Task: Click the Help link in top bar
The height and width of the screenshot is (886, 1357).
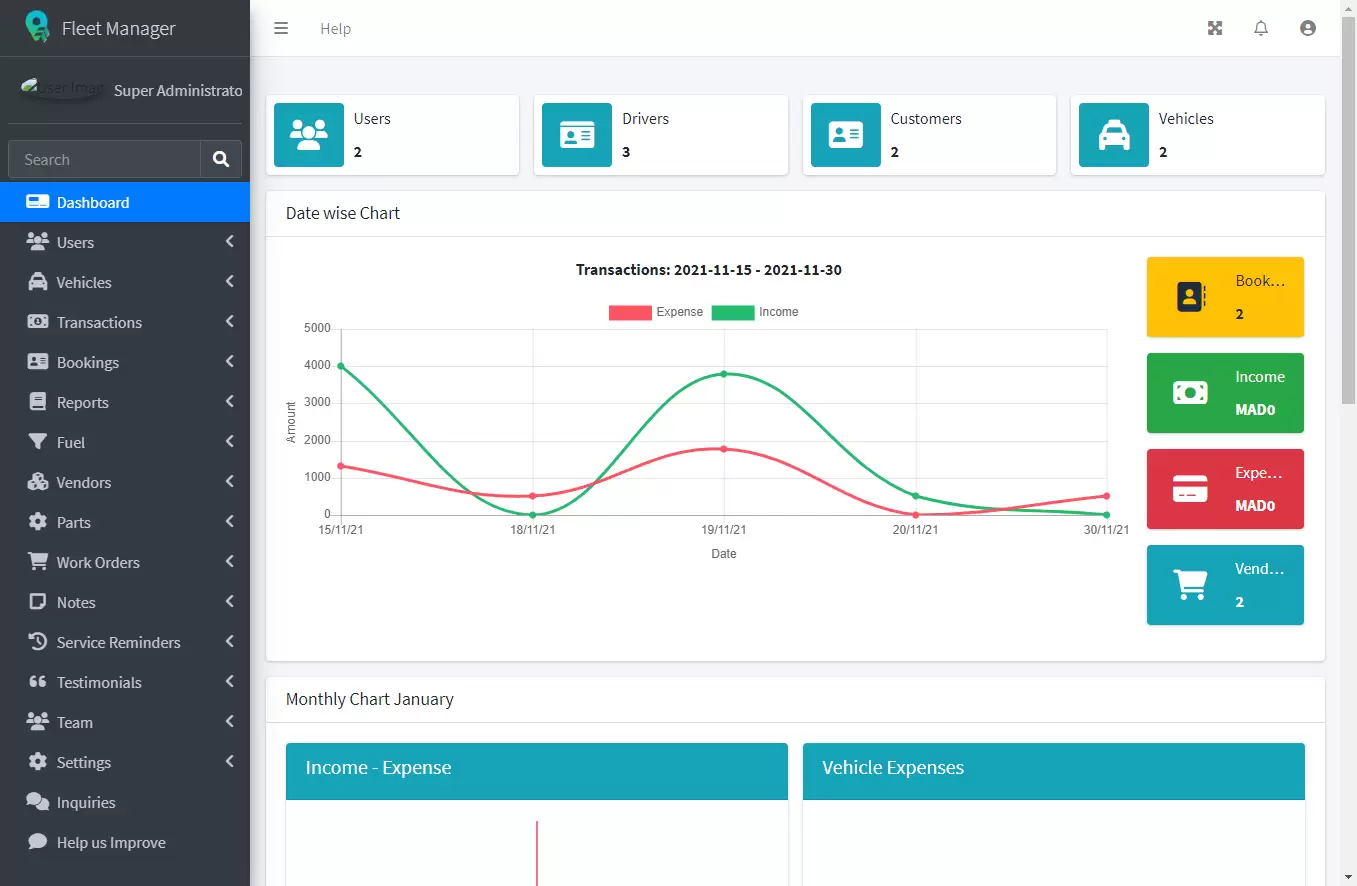Action: (335, 29)
